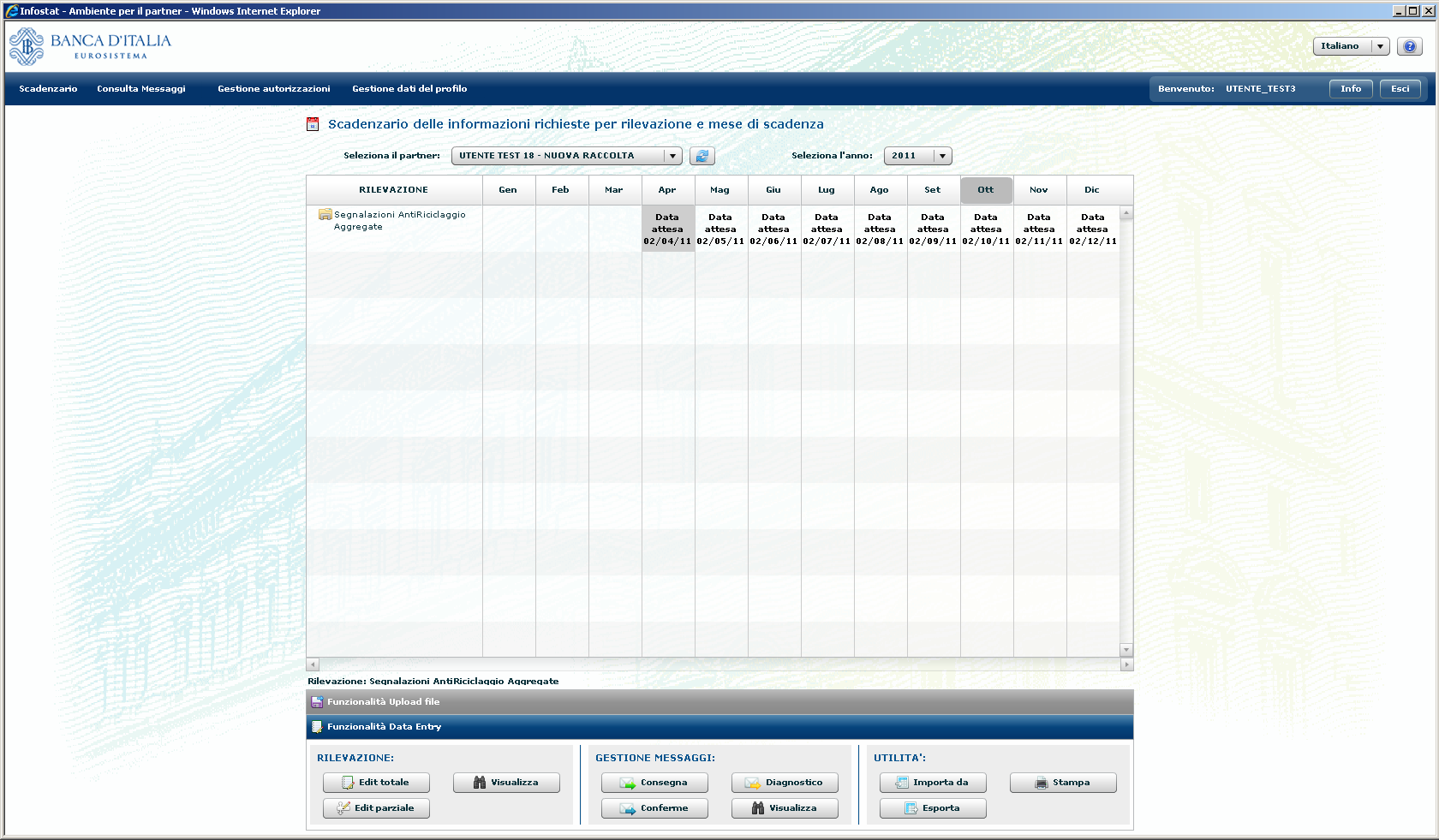1439x840 pixels.
Task: Select the Giu month column header
Action: (x=774, y=190)
